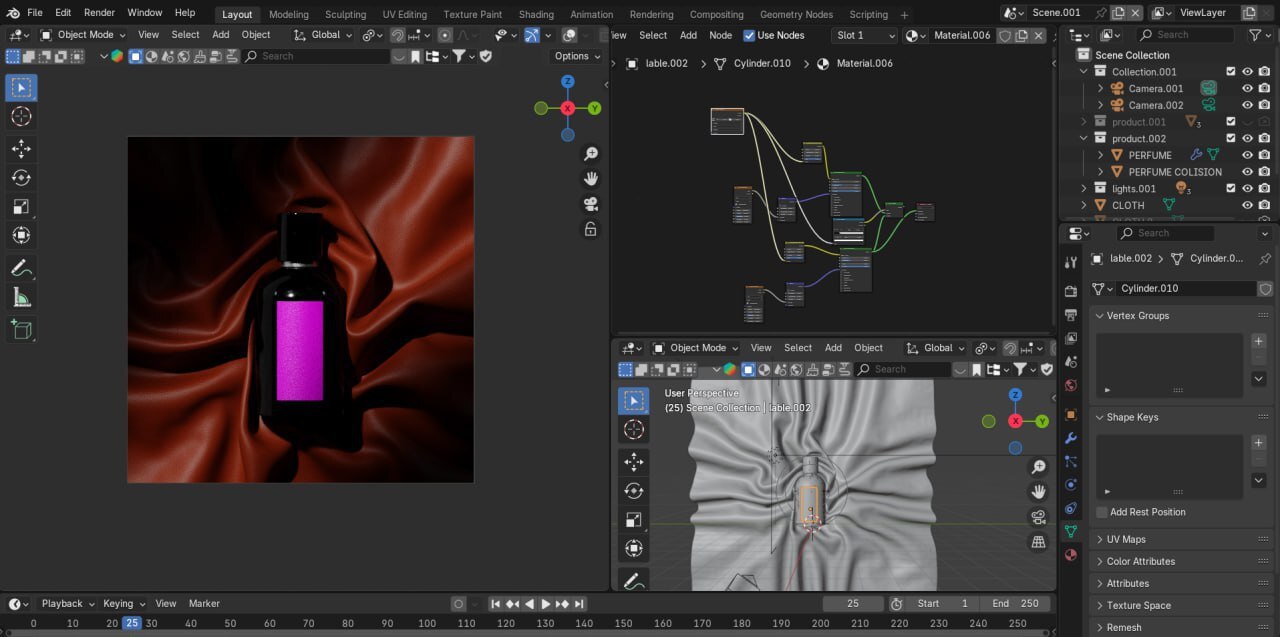1280x637 pixels.
Task: Click the red X axis on render viewport gizmo
Action: point(568,108)
